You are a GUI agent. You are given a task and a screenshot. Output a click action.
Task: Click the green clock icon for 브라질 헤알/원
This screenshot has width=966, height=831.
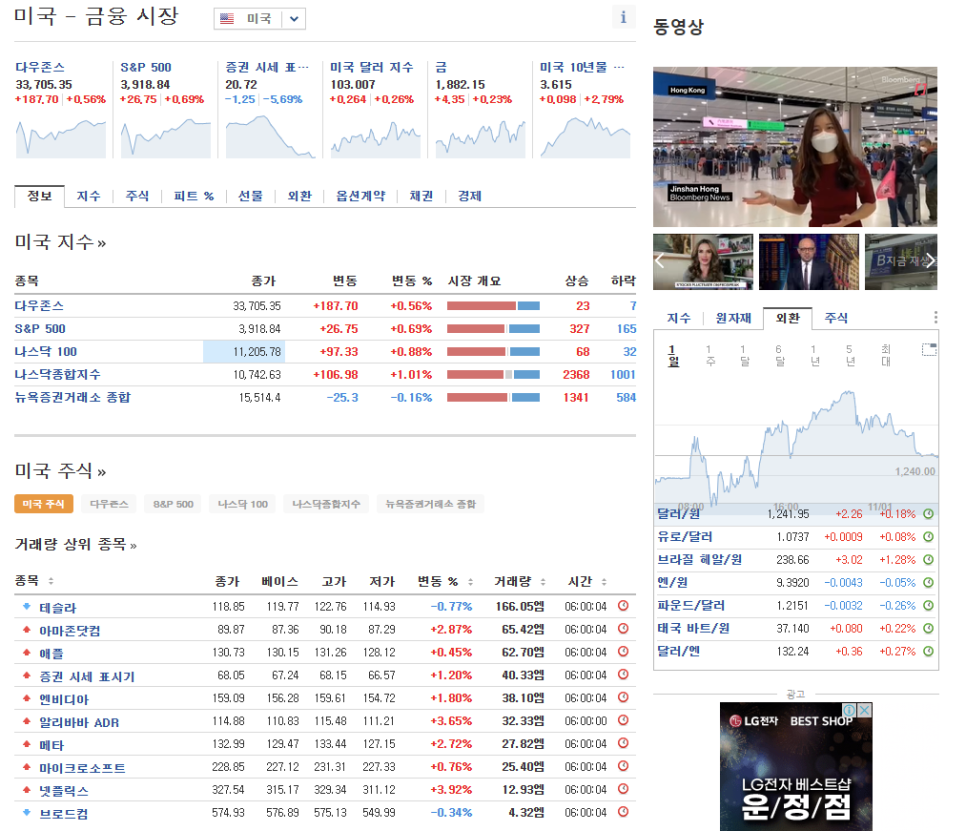pos(928,559)
